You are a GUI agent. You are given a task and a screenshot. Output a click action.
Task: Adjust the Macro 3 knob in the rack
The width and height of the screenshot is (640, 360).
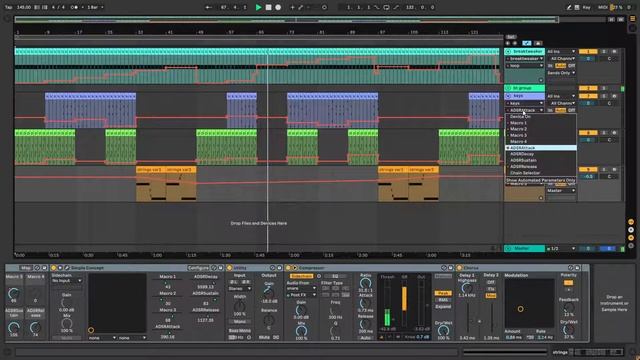(x=13, y=293)
